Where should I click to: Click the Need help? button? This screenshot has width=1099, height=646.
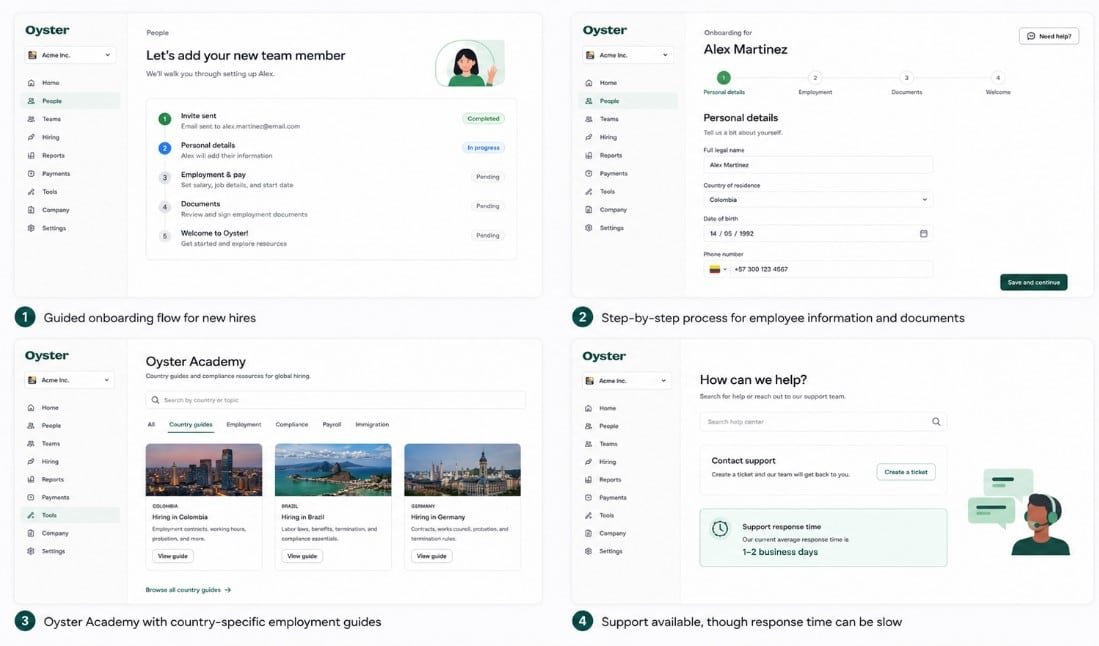click(x=1049, y=36)
